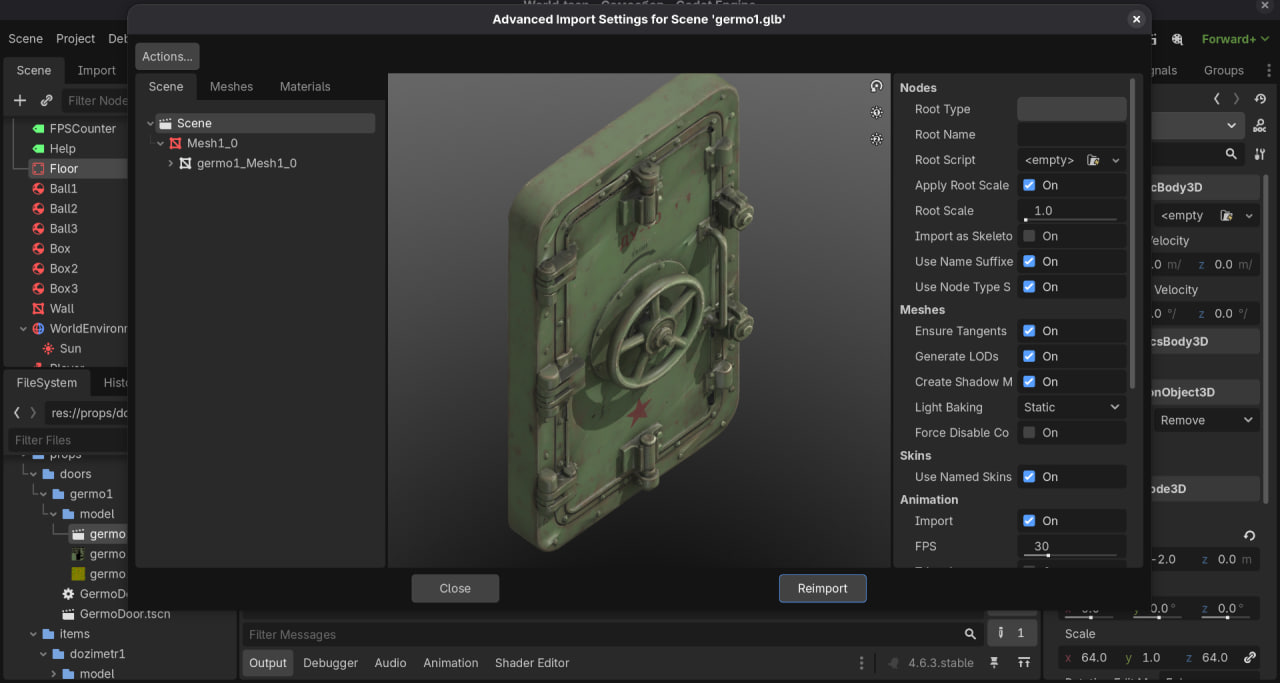The image size is (1280, 683).
Task: Collapse the WorldEnvironment node
Action: [23, 329]
